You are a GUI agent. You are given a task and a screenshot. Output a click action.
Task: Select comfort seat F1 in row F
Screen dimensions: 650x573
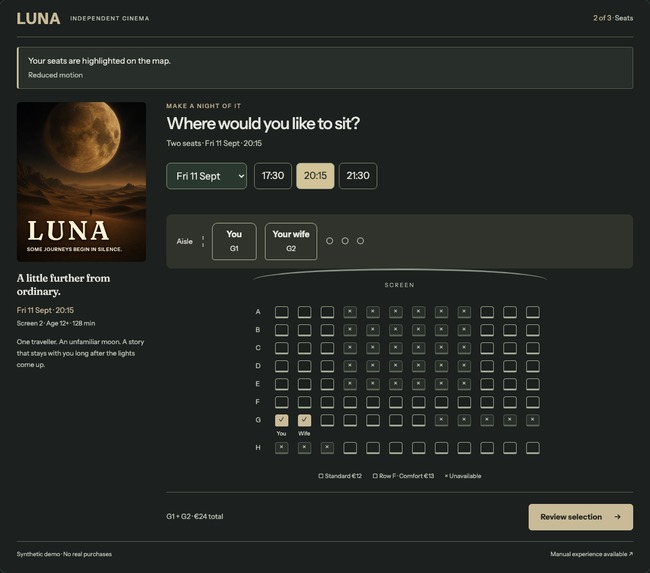[x=281, y=402]
